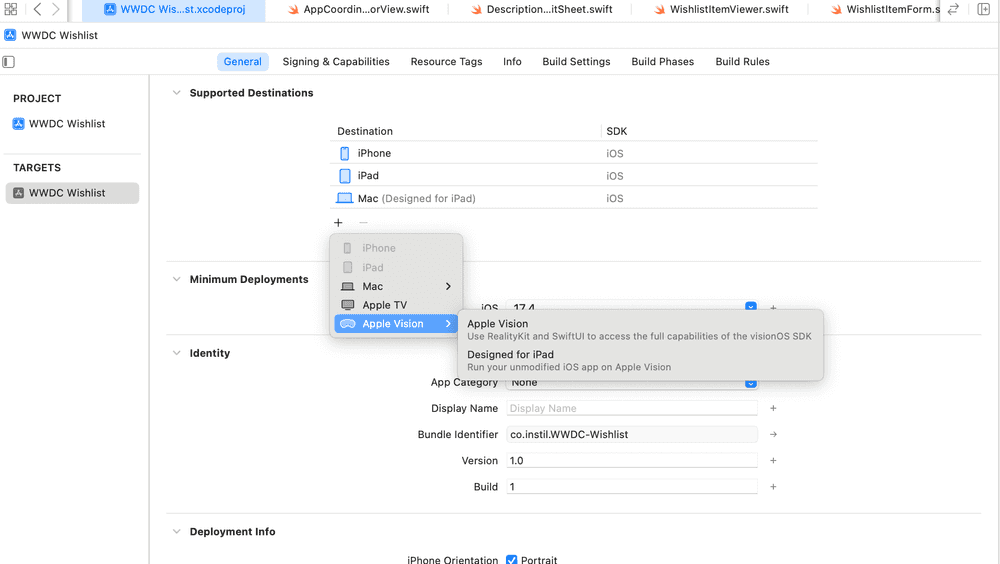
Task: Go back with the left arrow
Action: tap(37, 9)
